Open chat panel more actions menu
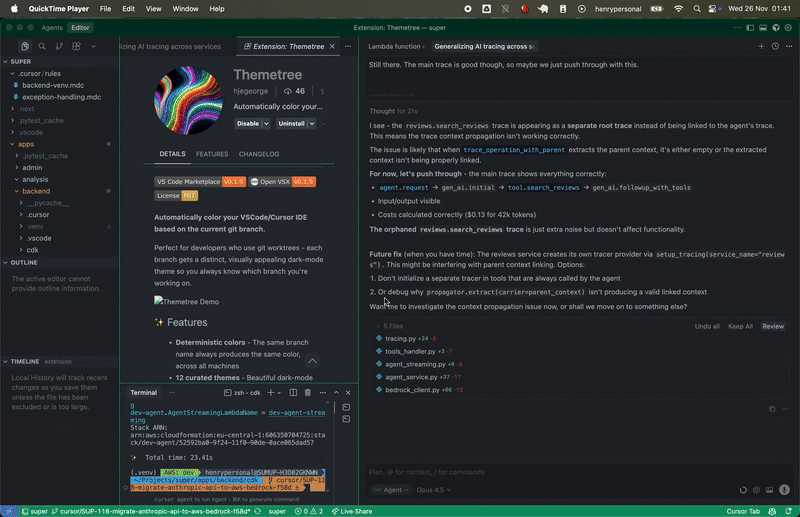800x517 pixels. click(x=789, y=46)
